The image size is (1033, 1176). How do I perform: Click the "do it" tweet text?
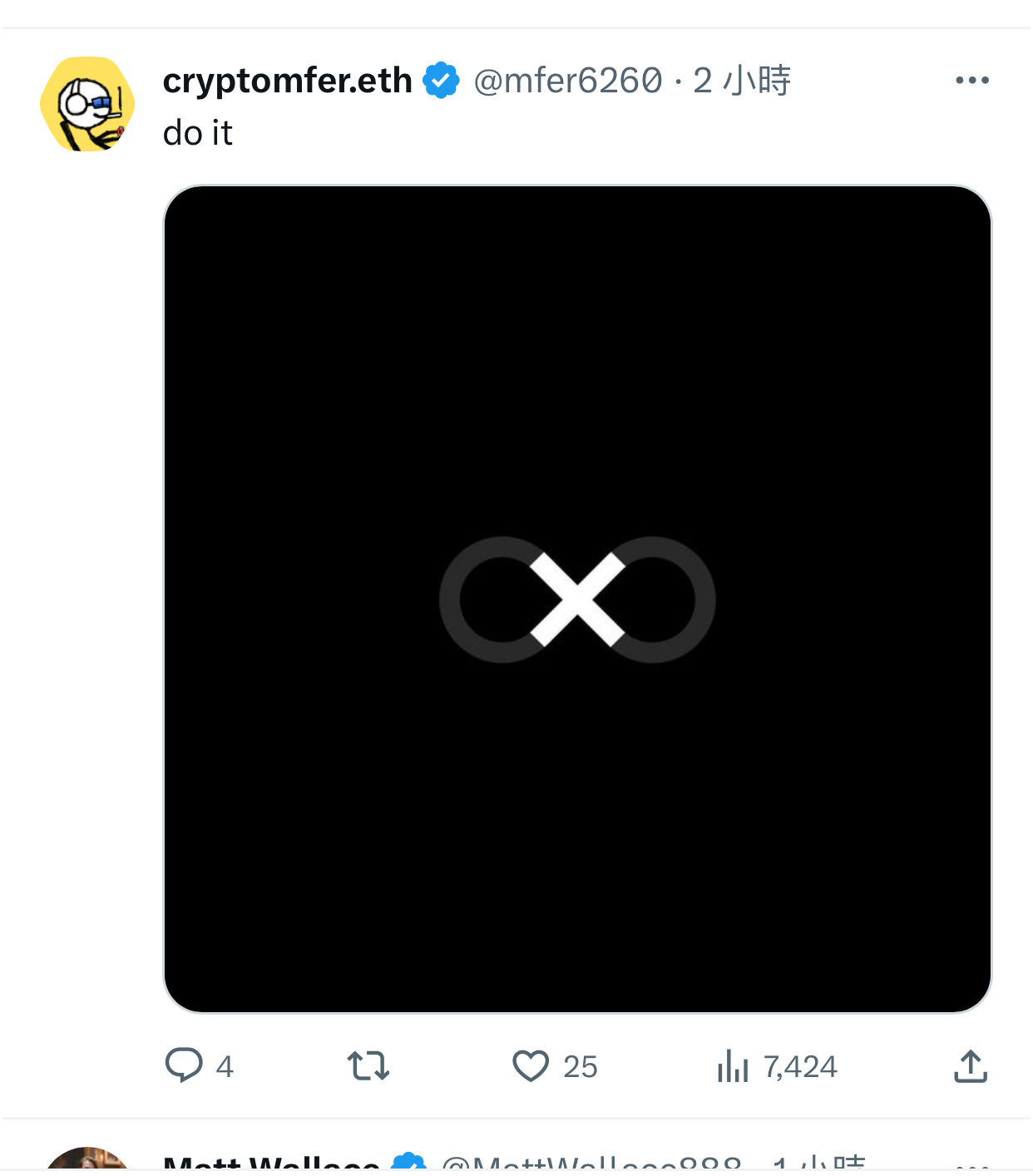(x=198, y=133)
